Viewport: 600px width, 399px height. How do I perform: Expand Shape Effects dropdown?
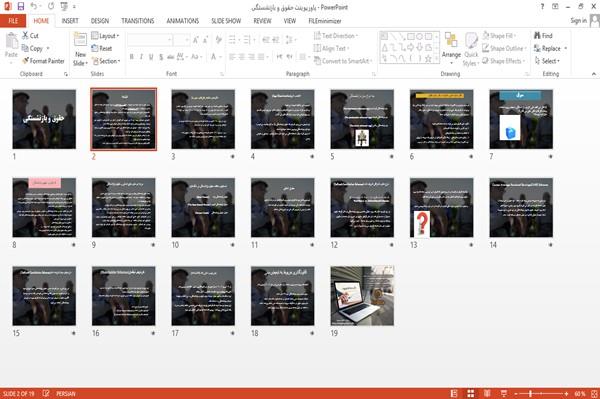coord(503,61)
